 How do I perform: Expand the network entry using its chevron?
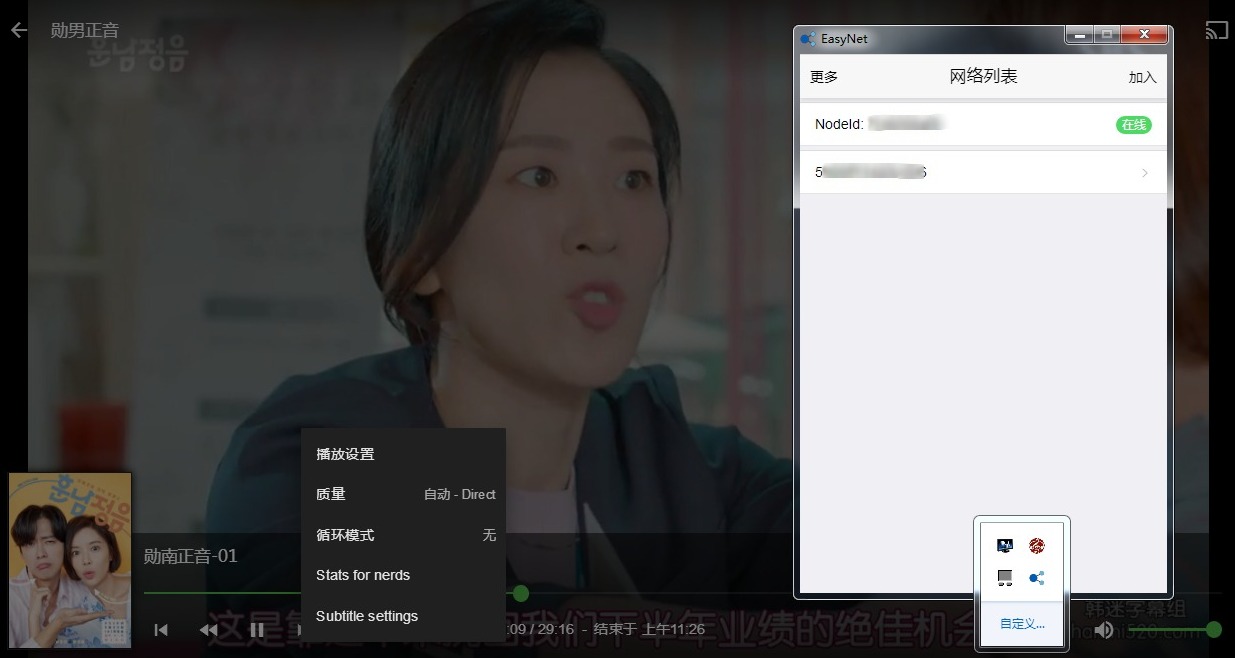pos(1145,172)
